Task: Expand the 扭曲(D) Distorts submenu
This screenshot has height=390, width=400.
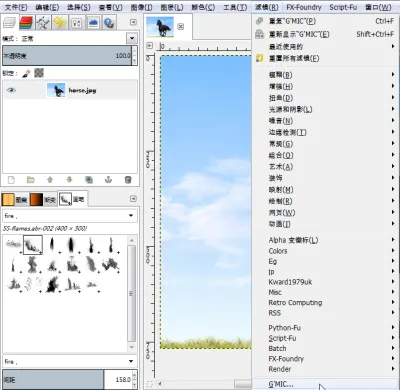Action: coord(325,98)
